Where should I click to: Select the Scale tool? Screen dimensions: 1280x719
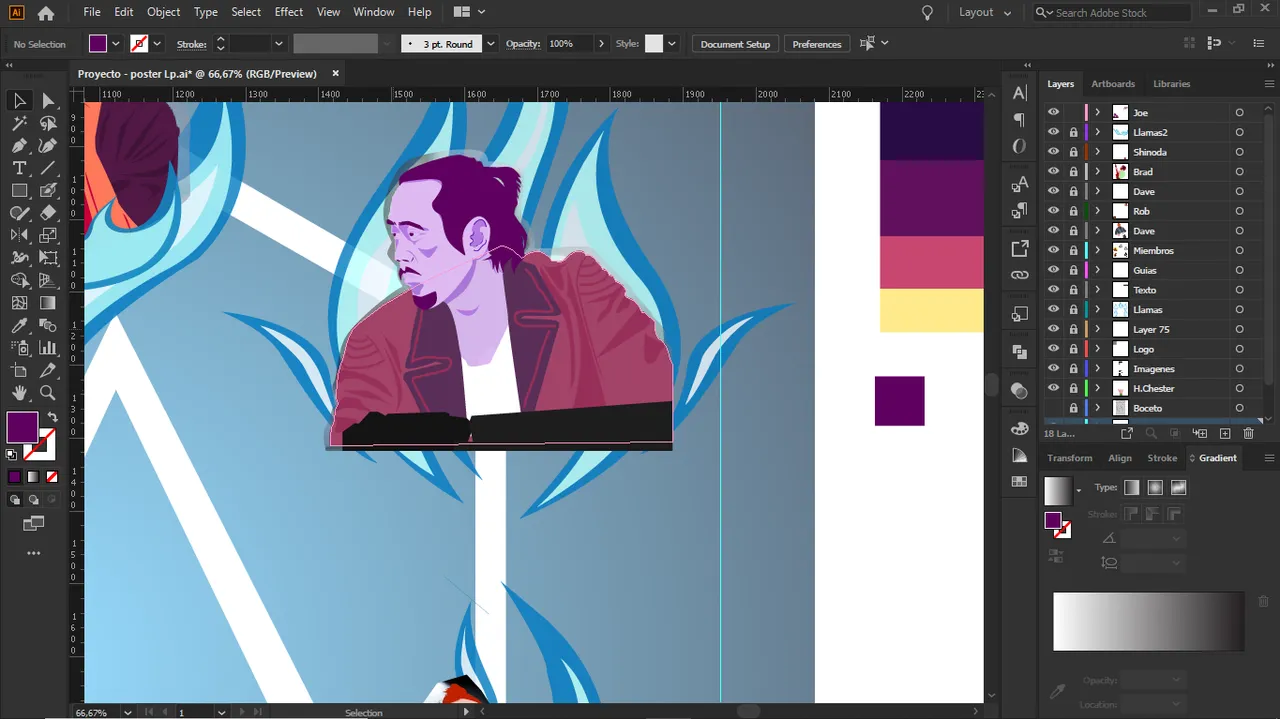pyautogui.click(x=48, y=235)
